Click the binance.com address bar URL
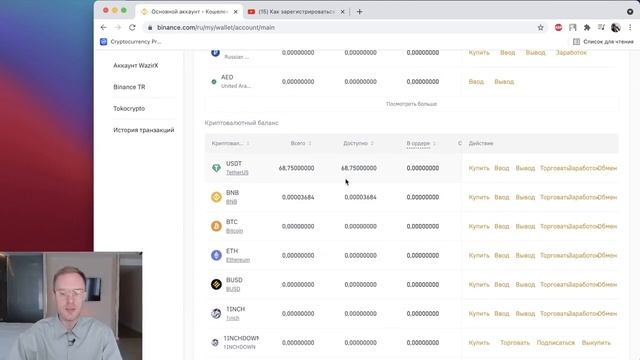Screen dimensions: 640x360 216,27
